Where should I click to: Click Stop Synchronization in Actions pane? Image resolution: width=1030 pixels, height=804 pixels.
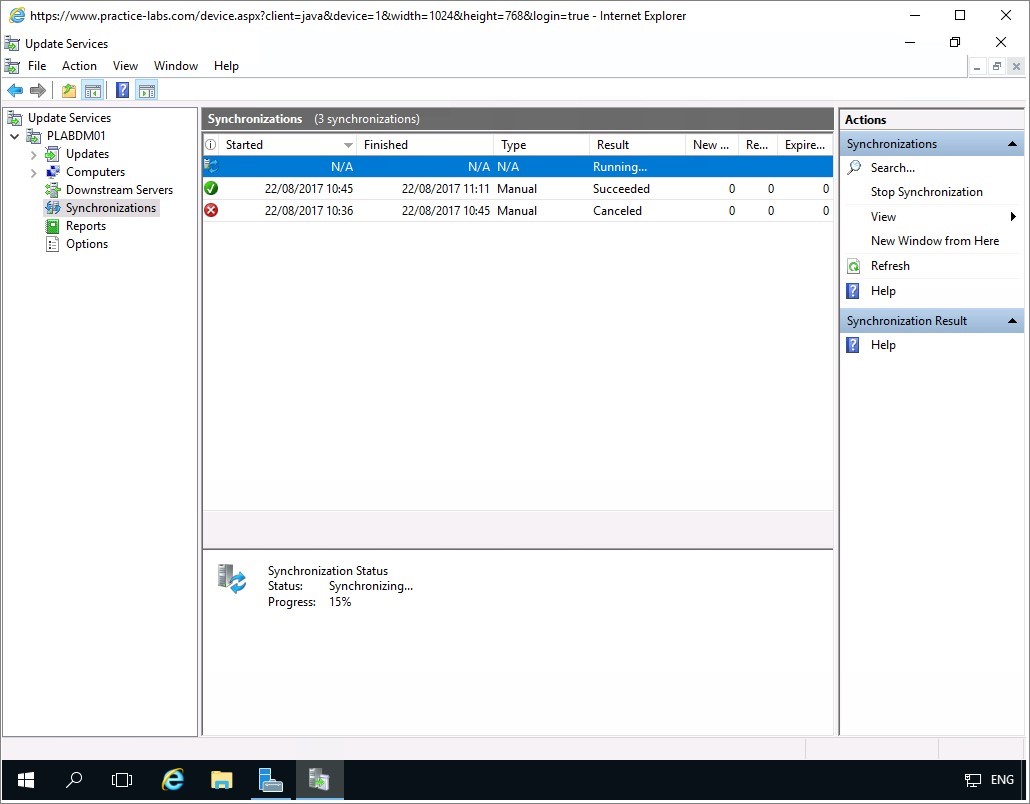[x=926, y=192]
